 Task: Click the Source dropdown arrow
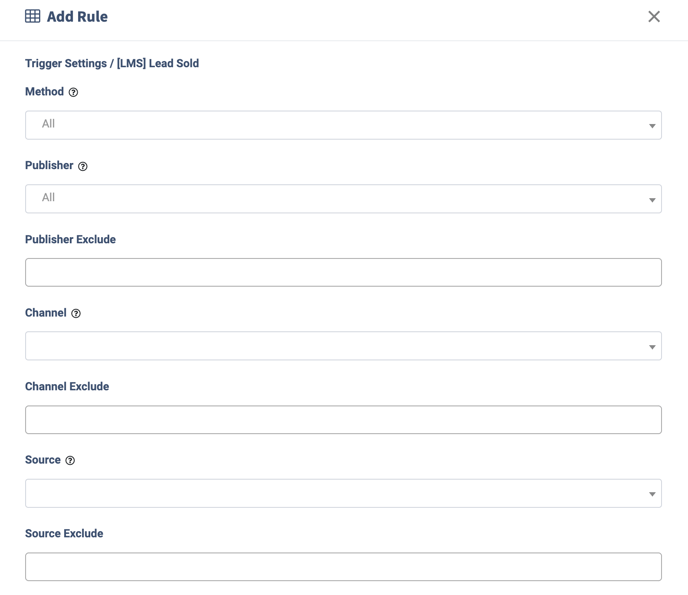point(652,494)
